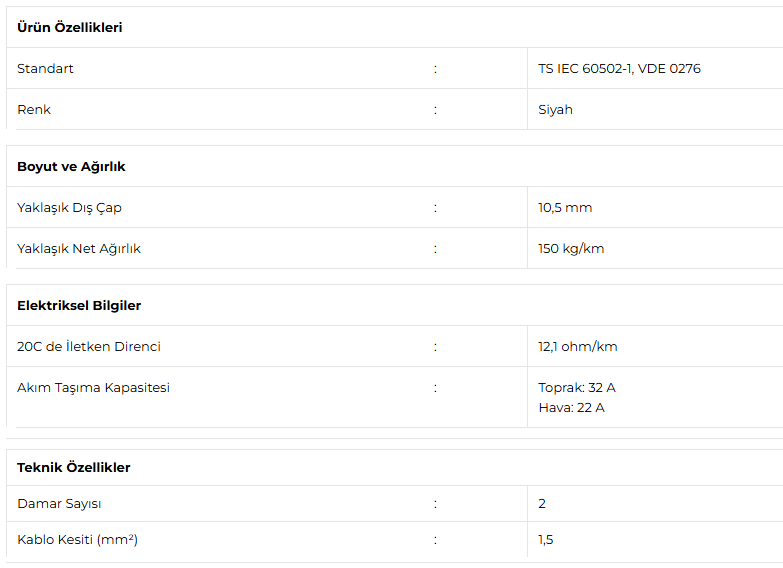This screenshot has height=568, width=783.
Task: Select the Standart row label
Action: [45, 68]
